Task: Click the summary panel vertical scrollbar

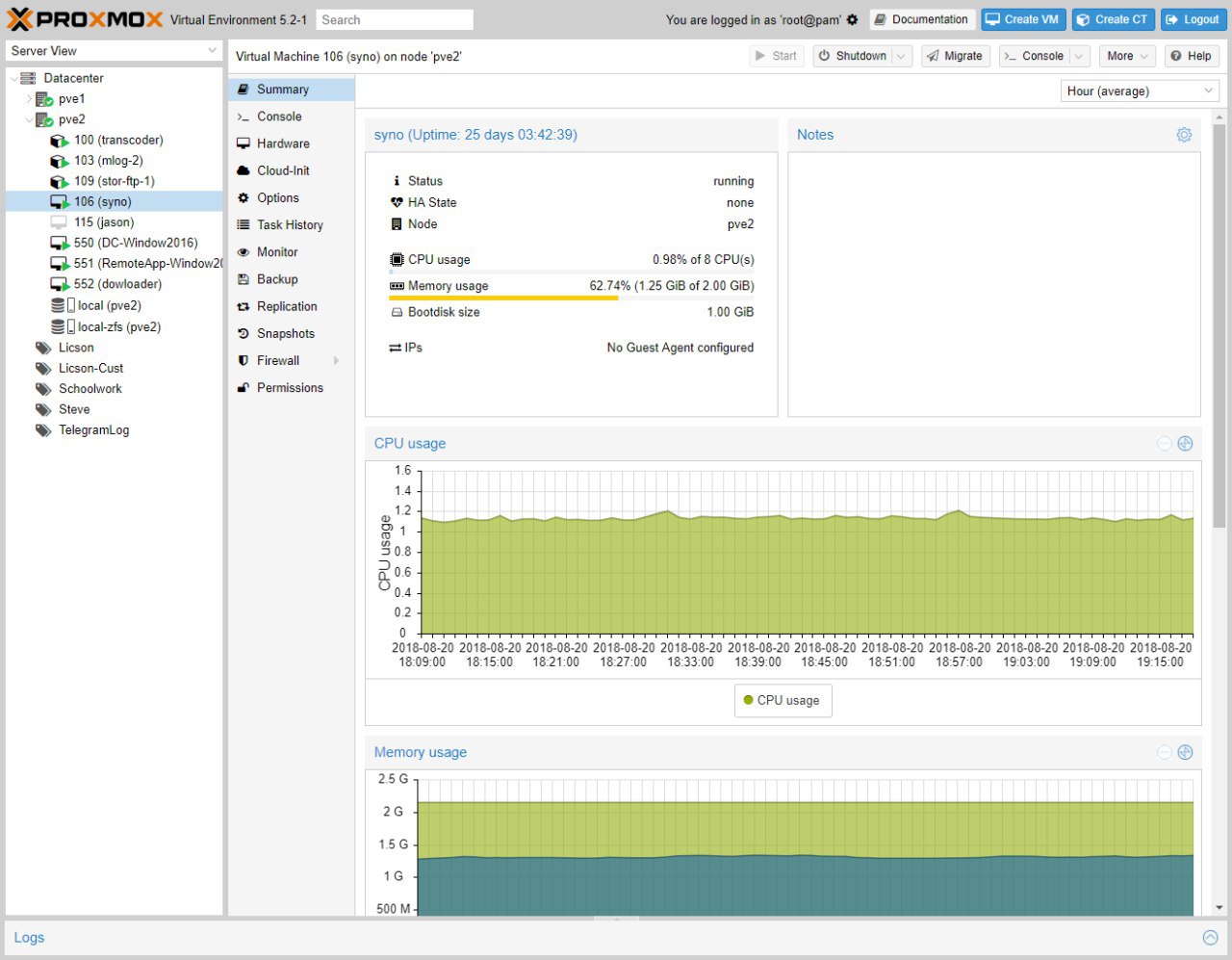Action: (1219, 324)
